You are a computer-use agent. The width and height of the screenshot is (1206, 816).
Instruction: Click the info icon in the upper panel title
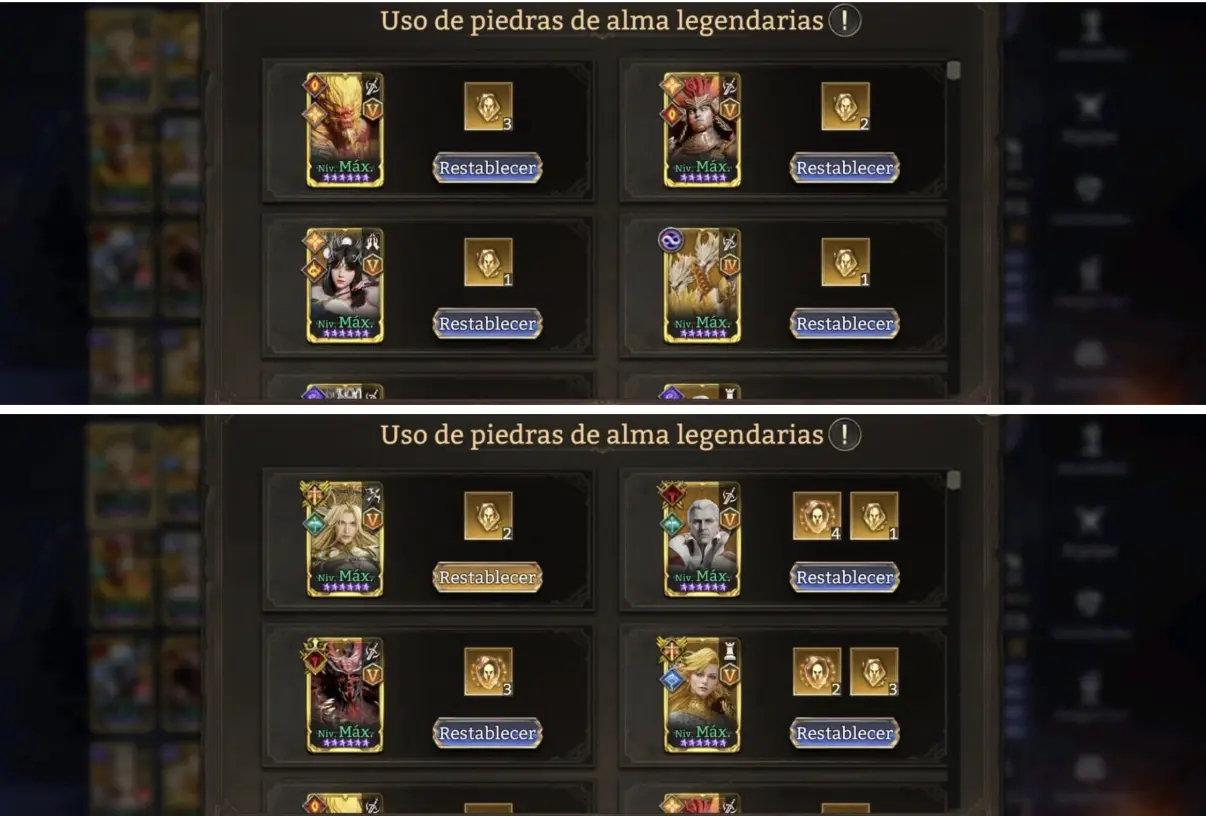[845, 20]
